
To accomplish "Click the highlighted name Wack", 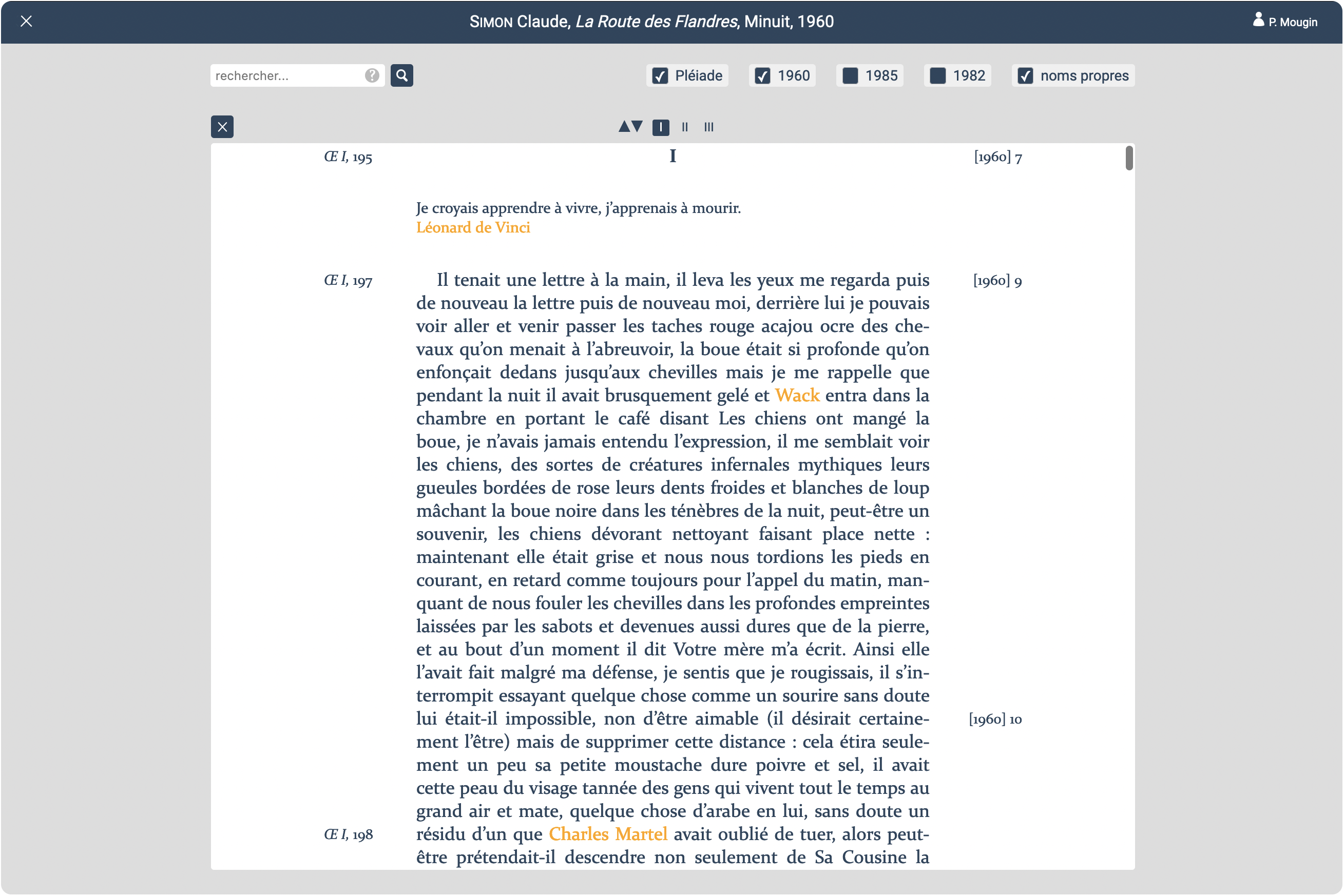I will pyautogui.click(x=797, y=396).
